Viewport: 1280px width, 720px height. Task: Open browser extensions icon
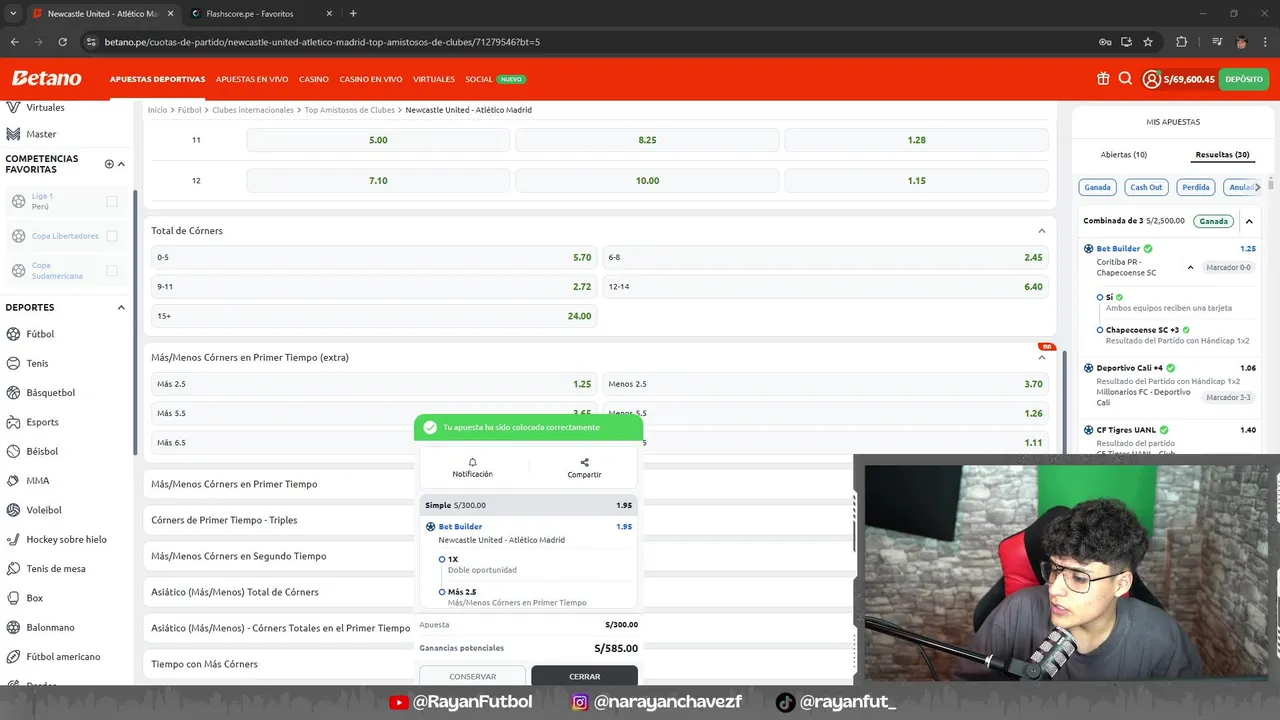(1181, 42)
